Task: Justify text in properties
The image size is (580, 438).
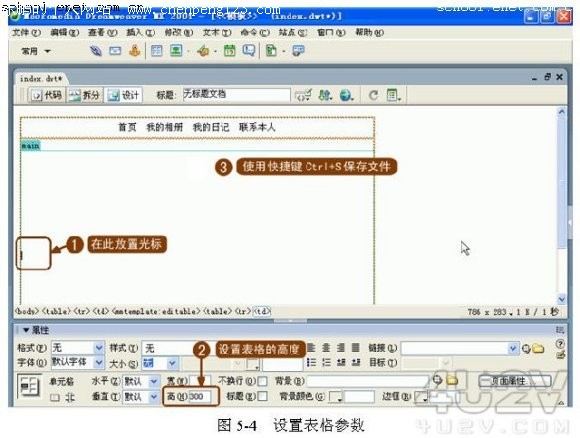Action: pyautogui.click(x=355, y=348)
